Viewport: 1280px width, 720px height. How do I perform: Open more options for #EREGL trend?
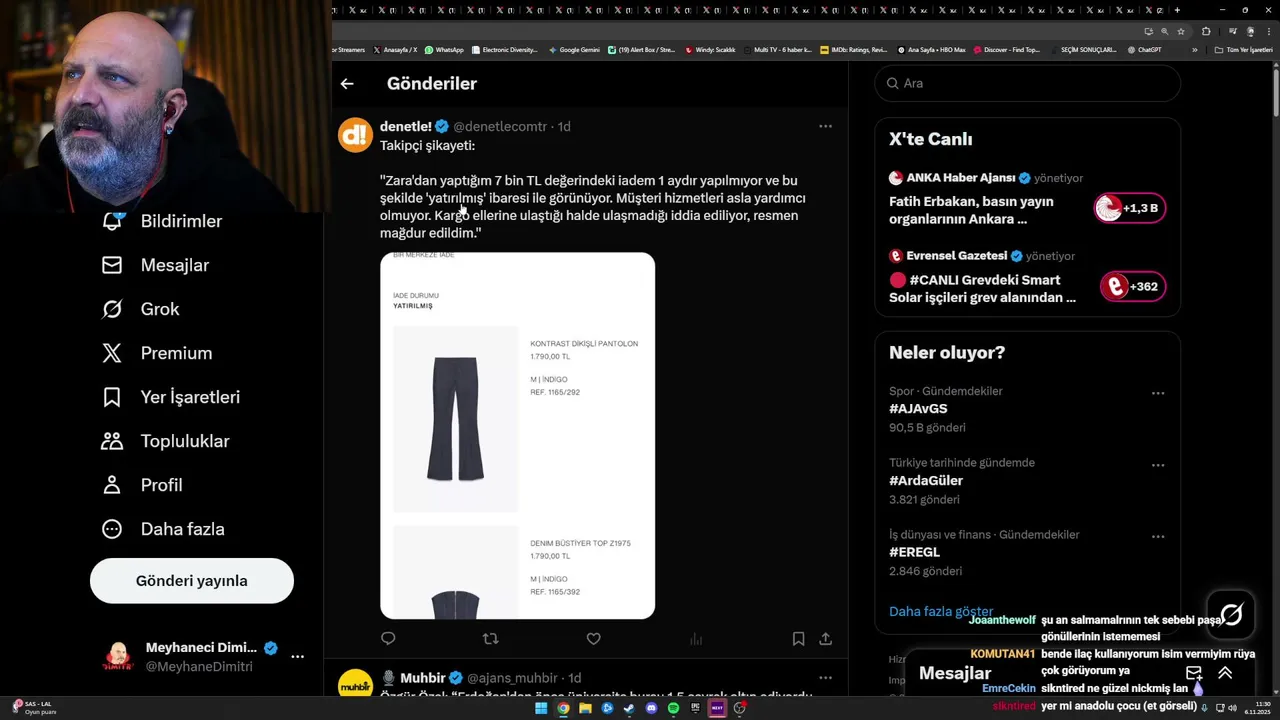click(1157, 537)
